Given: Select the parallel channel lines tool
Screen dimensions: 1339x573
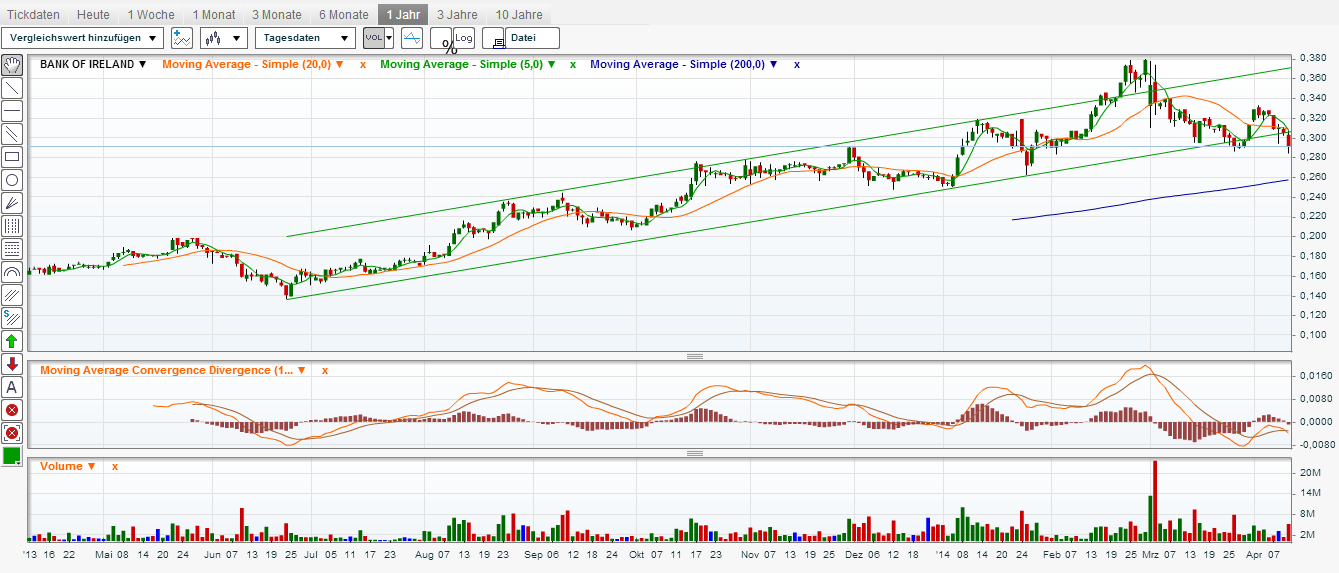Looking at the screenshot, I should (12, 134).
